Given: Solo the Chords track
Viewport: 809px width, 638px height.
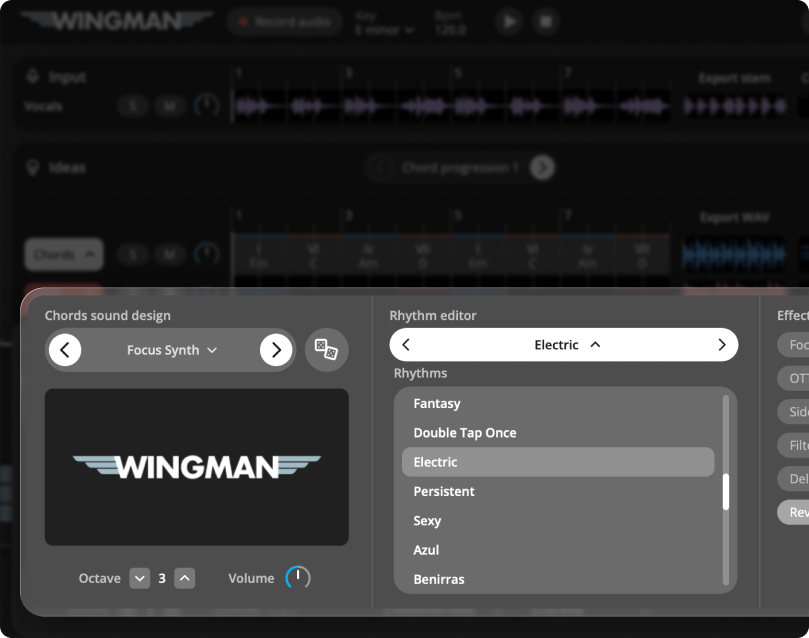Looking at the screenshot, I should 133,254.
